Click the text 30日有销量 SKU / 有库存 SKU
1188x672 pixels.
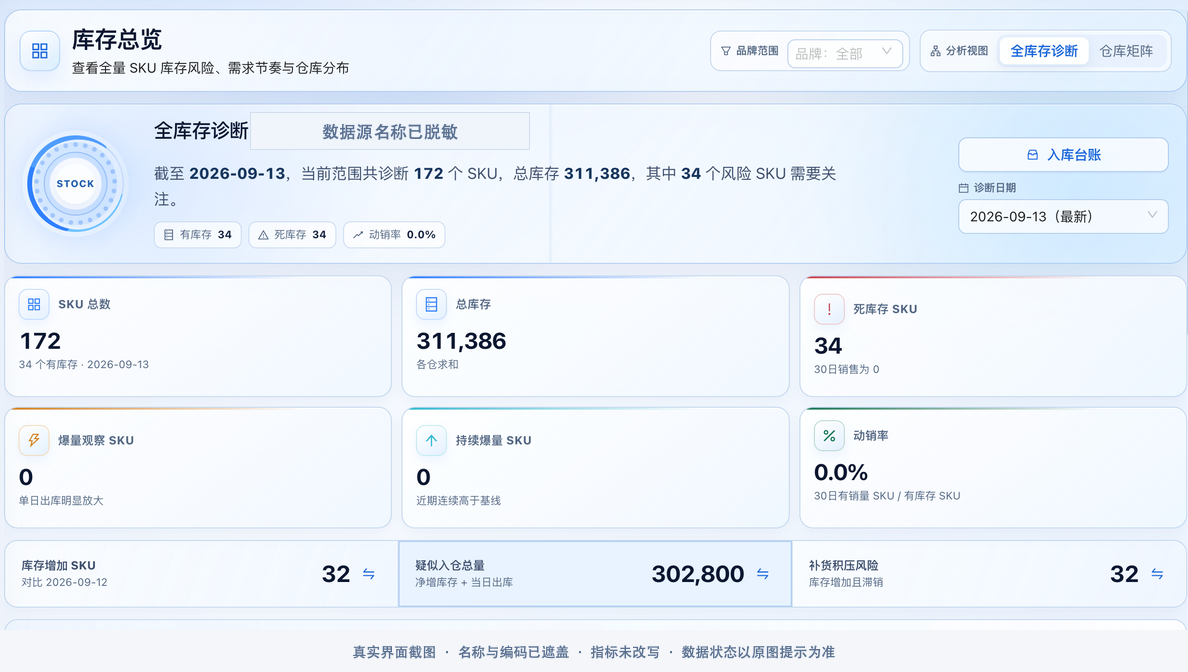pos(887,496)
